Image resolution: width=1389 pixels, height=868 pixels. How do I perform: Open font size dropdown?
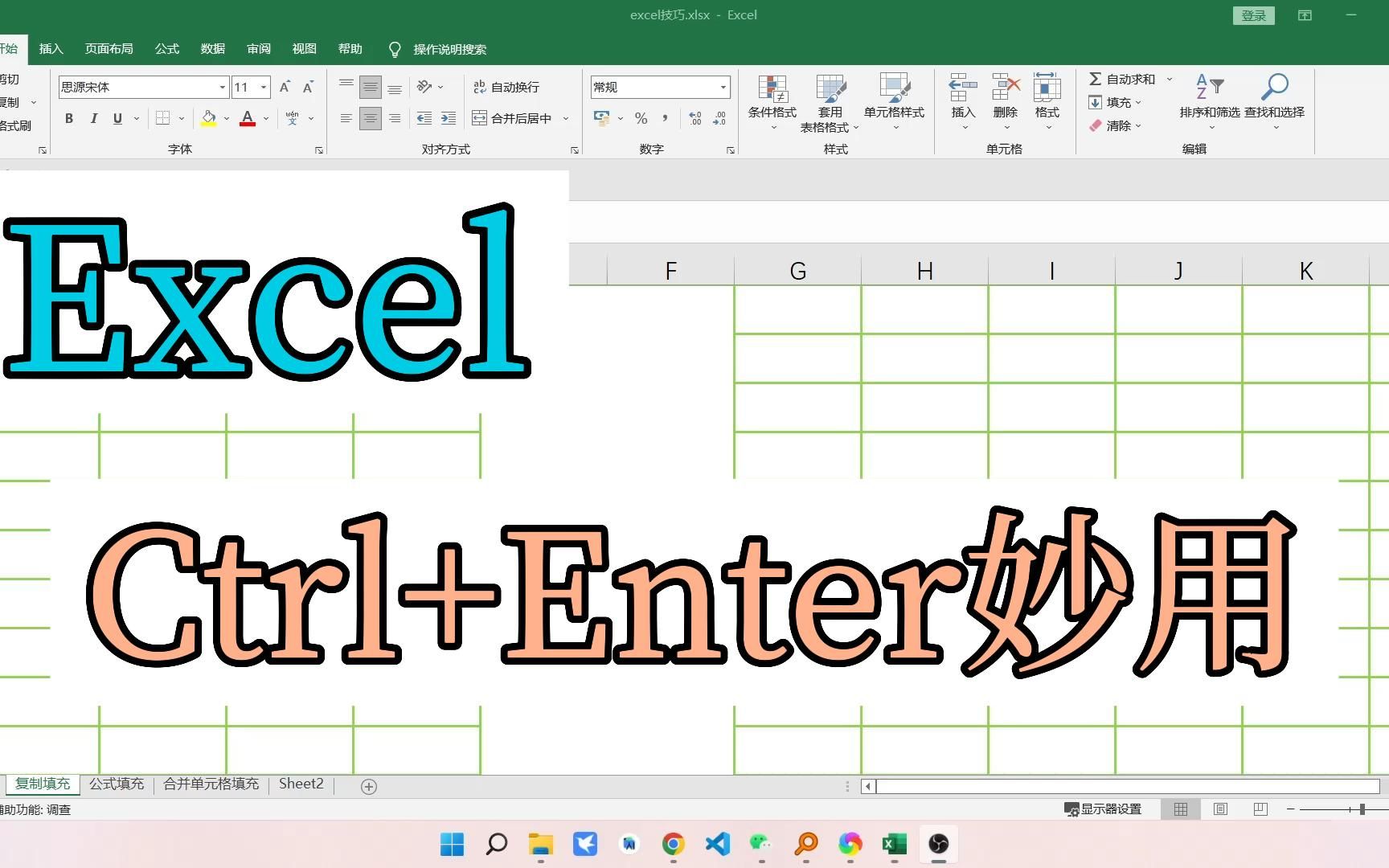[264, 87]
